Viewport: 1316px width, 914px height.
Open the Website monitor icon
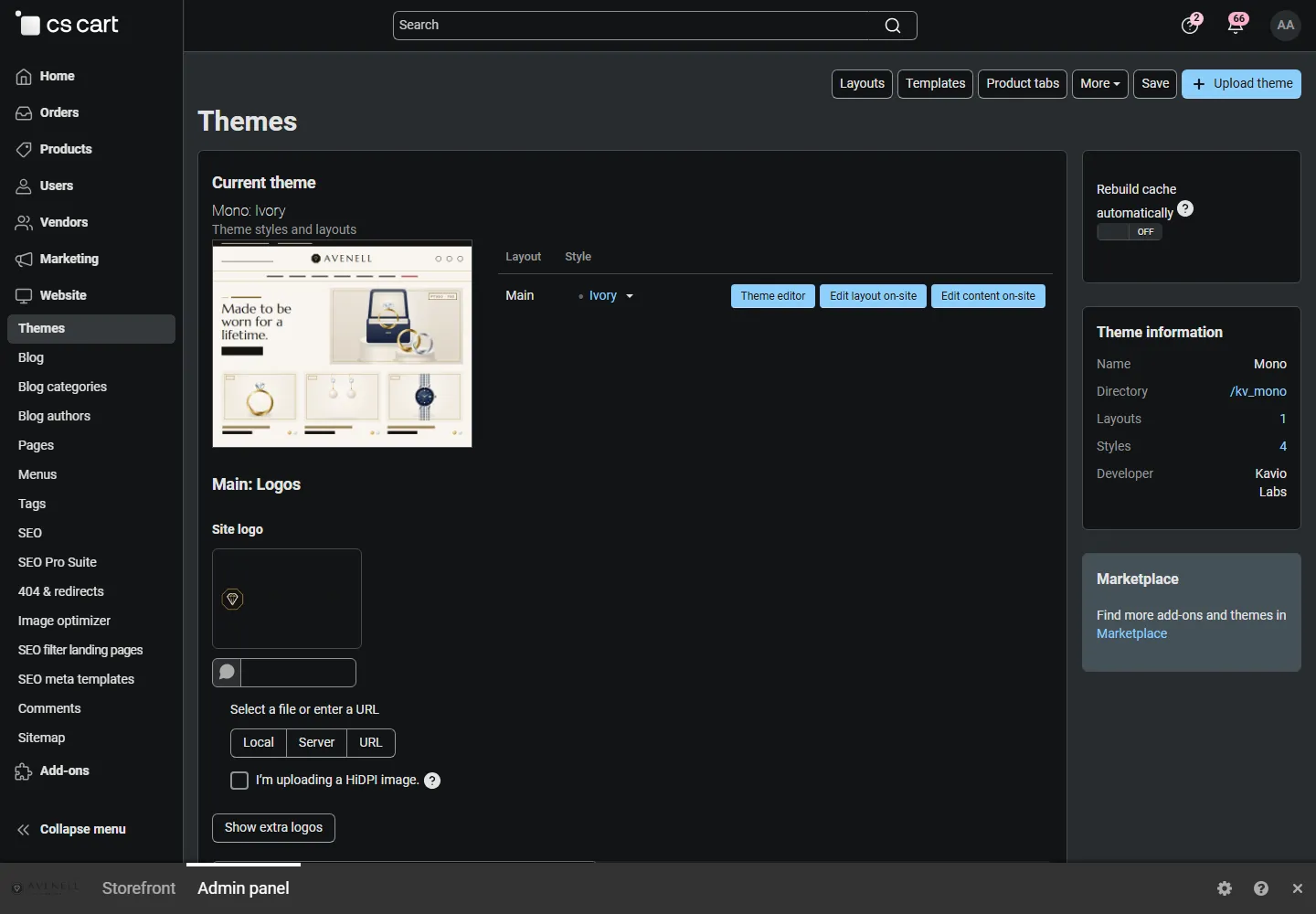[24, 296]
